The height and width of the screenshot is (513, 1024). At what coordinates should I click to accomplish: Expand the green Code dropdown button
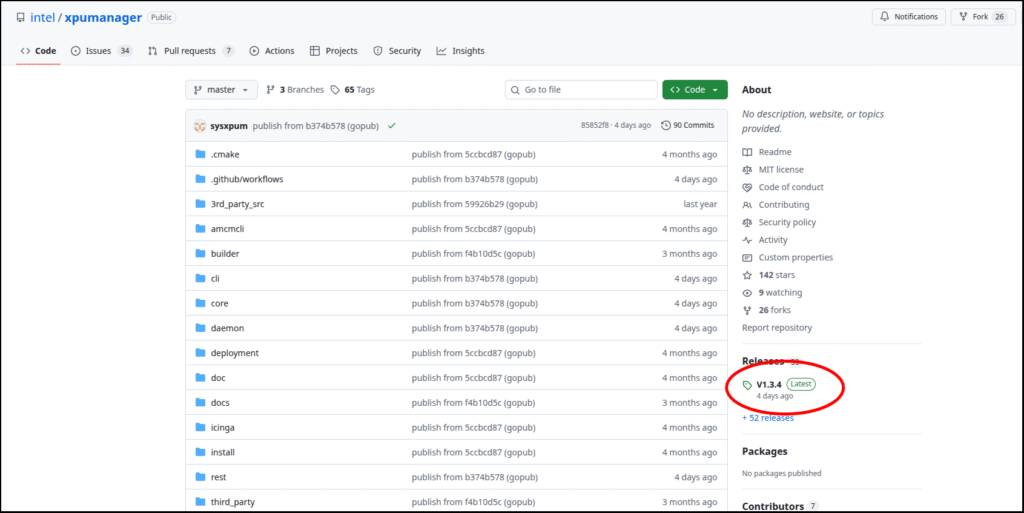pyautogui.click(x=694, y=90)
